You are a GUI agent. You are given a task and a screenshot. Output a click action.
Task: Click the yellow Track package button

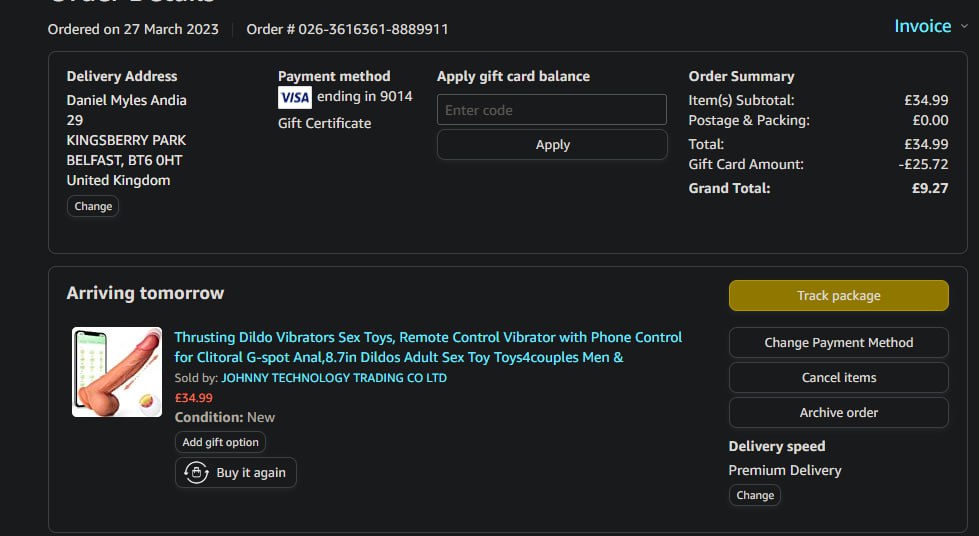[838, 295]
